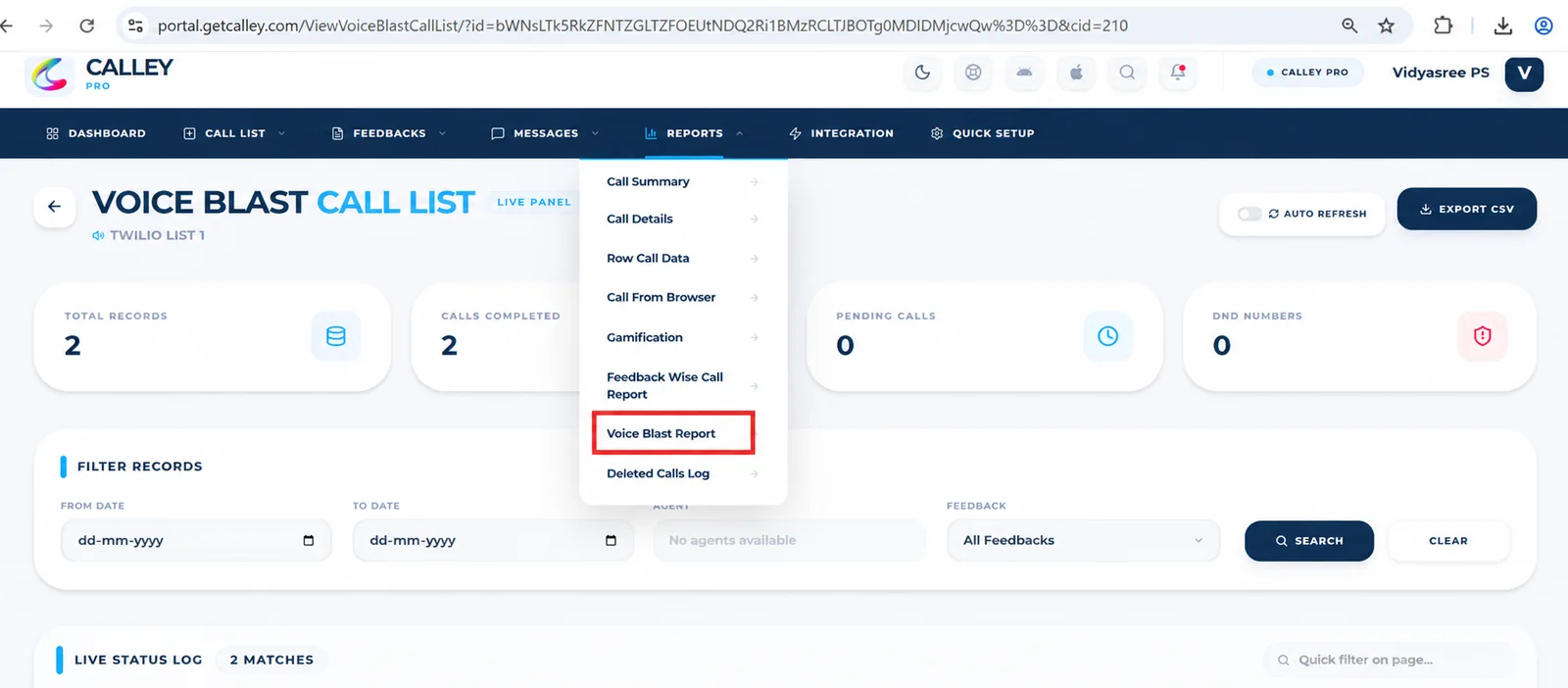Open Quick Setup from the nav bar

(x=982, y=133)
